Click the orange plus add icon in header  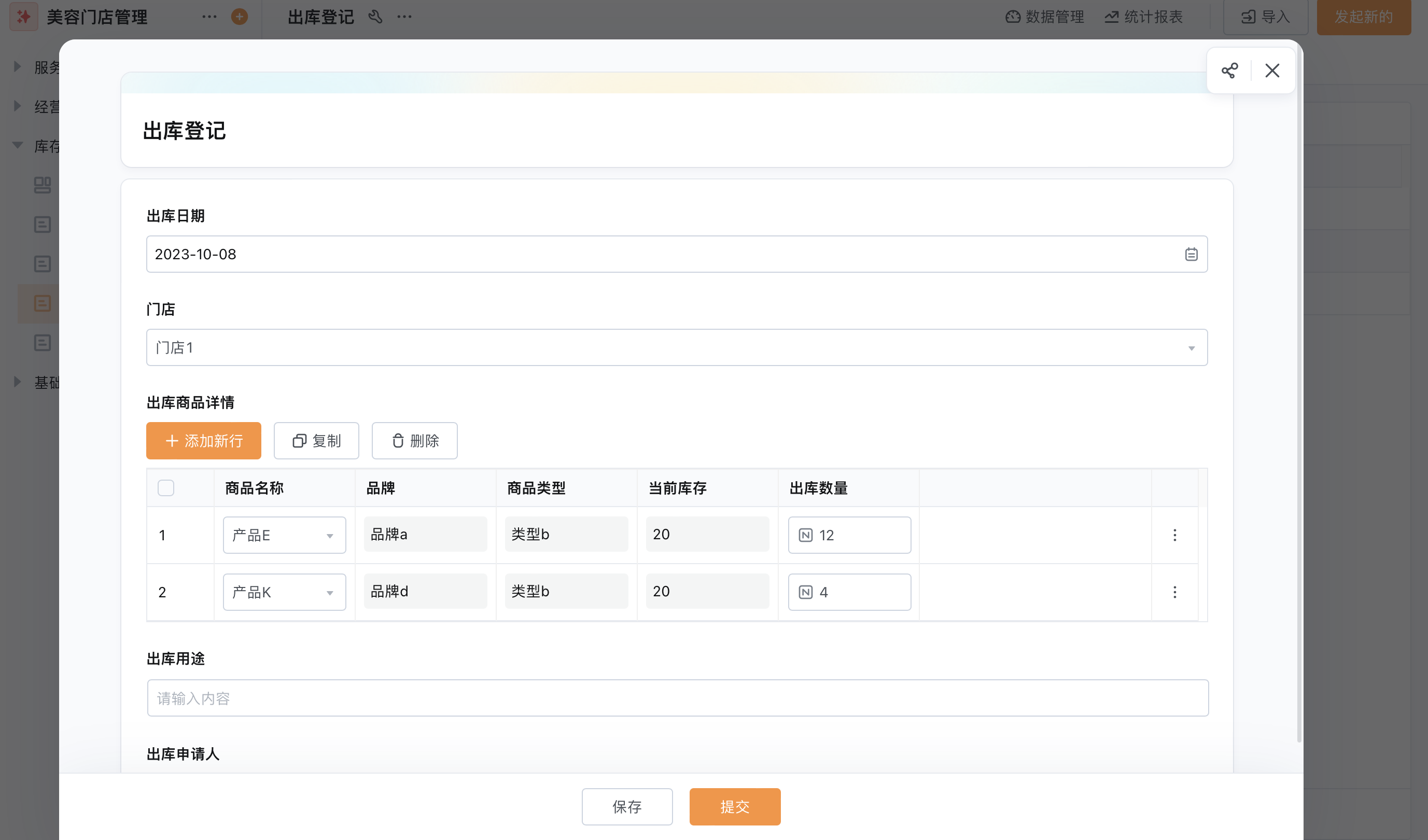(x=240, y=17)
